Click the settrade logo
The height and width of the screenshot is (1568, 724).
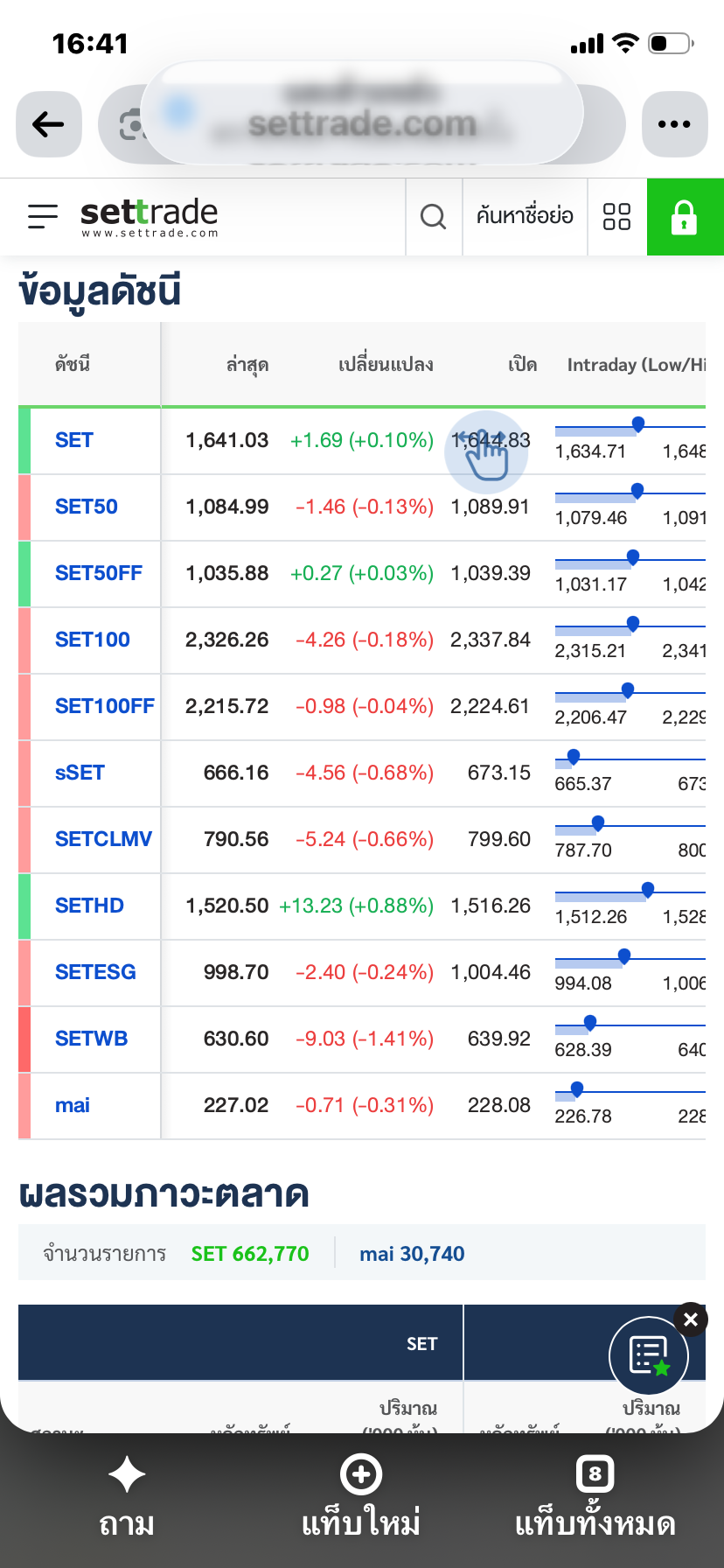pyautogui.click(x=150, y=216)
